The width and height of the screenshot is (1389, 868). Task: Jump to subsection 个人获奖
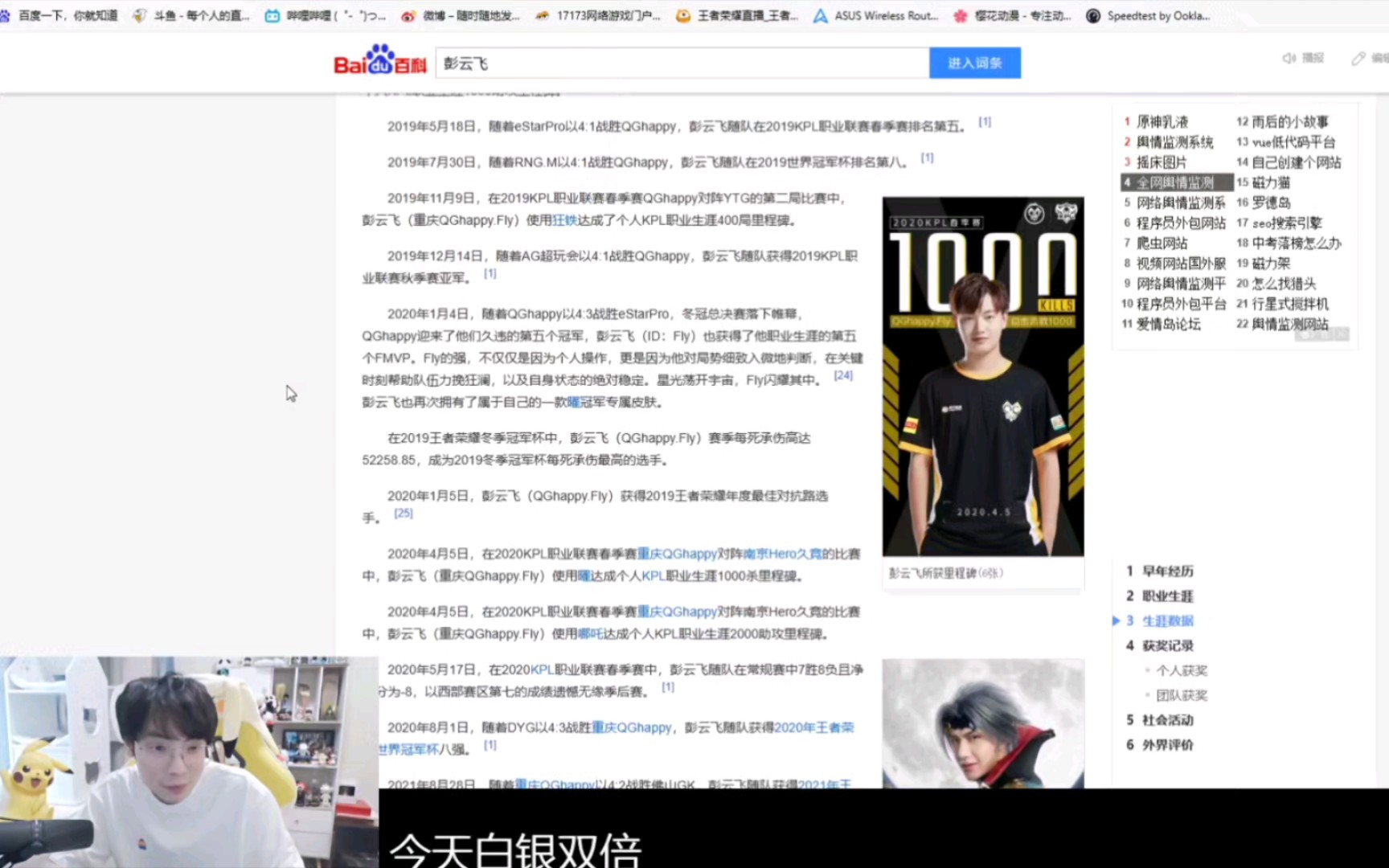point(1182,670)
